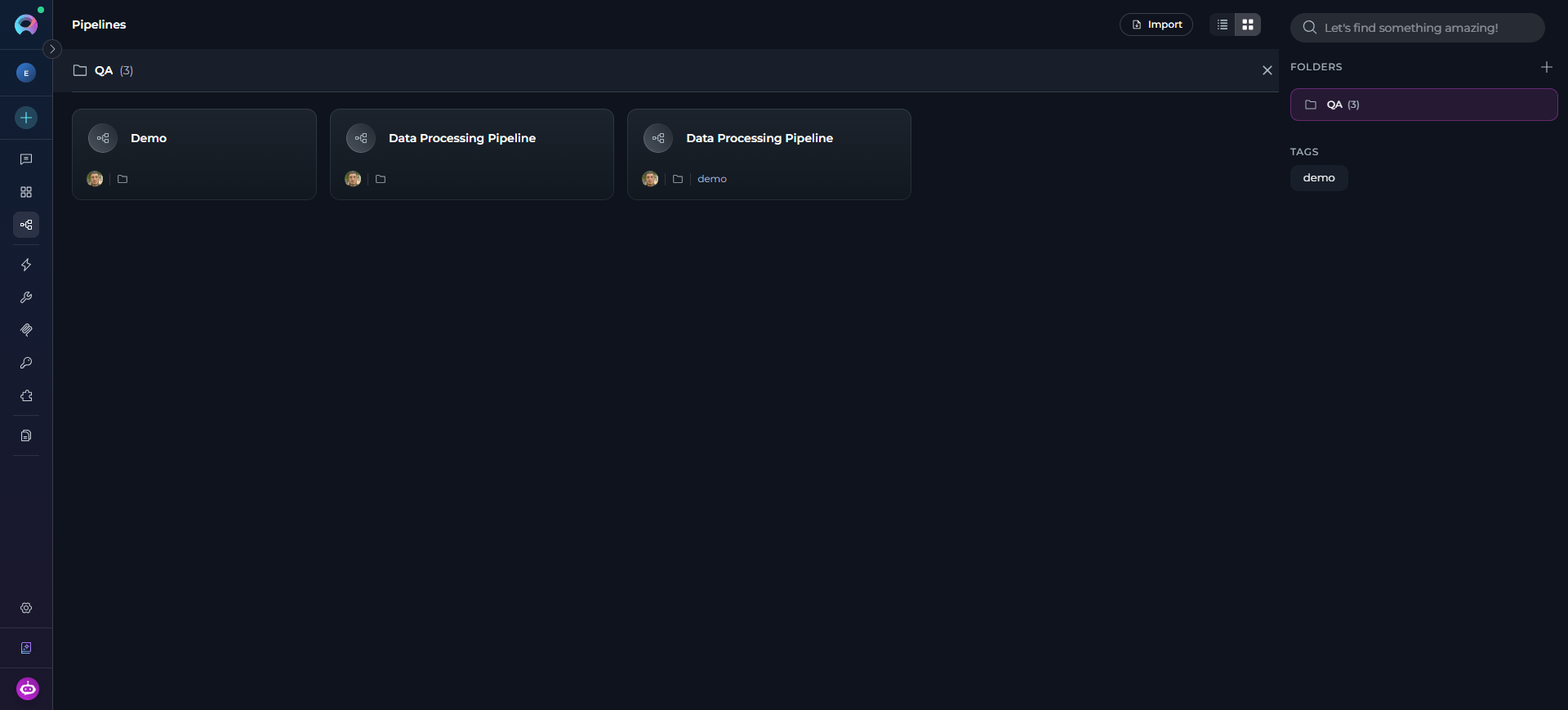
Task: Click the search input field
Action: pos(1418,28)
